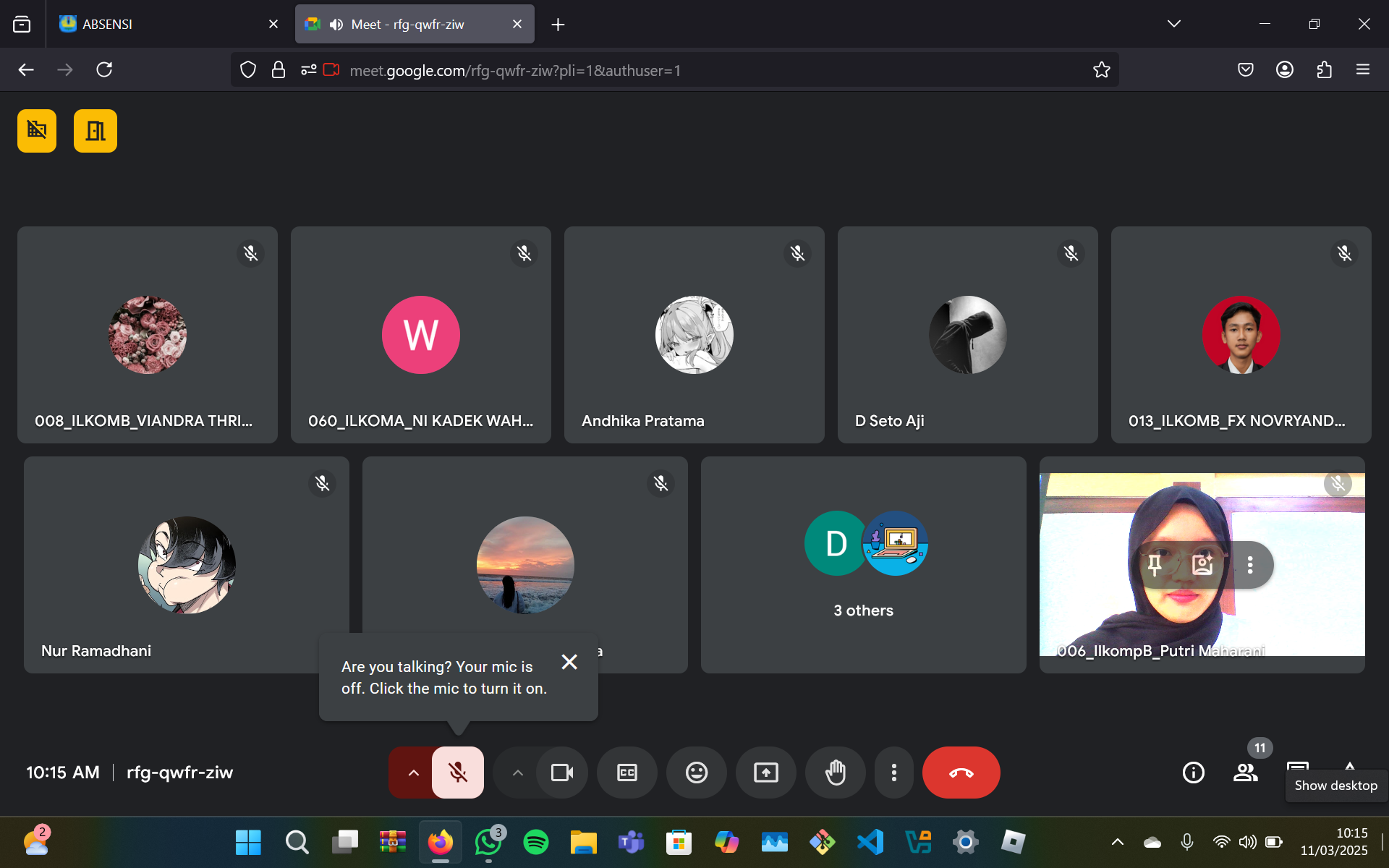
Task: Expand audio settings chevron
Action: pos(413,773)
